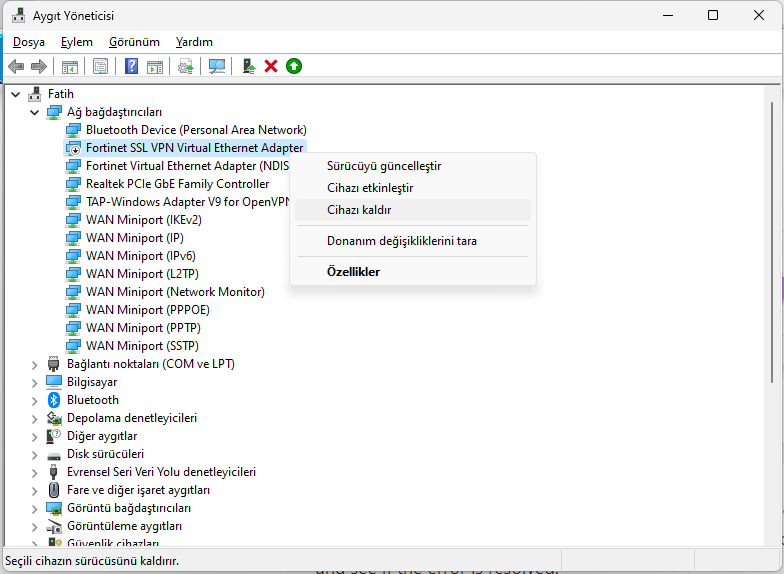Click Özellikler in the context menu
The width and height of the screenshot is (784, 574).
353,272
